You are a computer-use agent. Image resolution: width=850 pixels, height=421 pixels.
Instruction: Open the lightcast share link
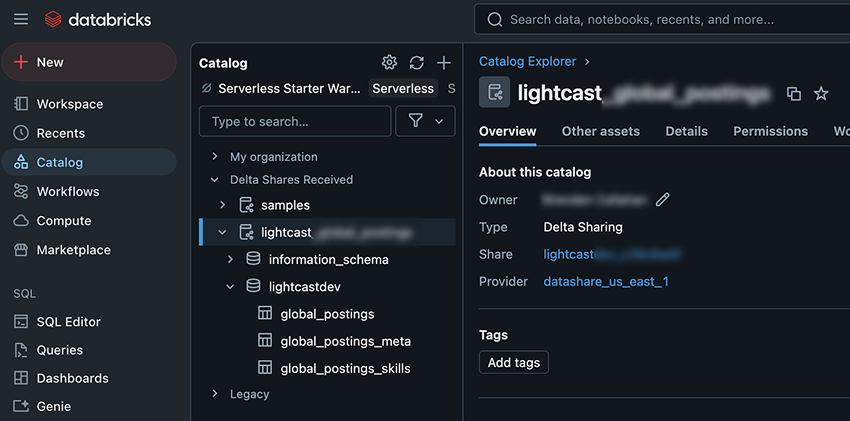(x=612, y=254)
